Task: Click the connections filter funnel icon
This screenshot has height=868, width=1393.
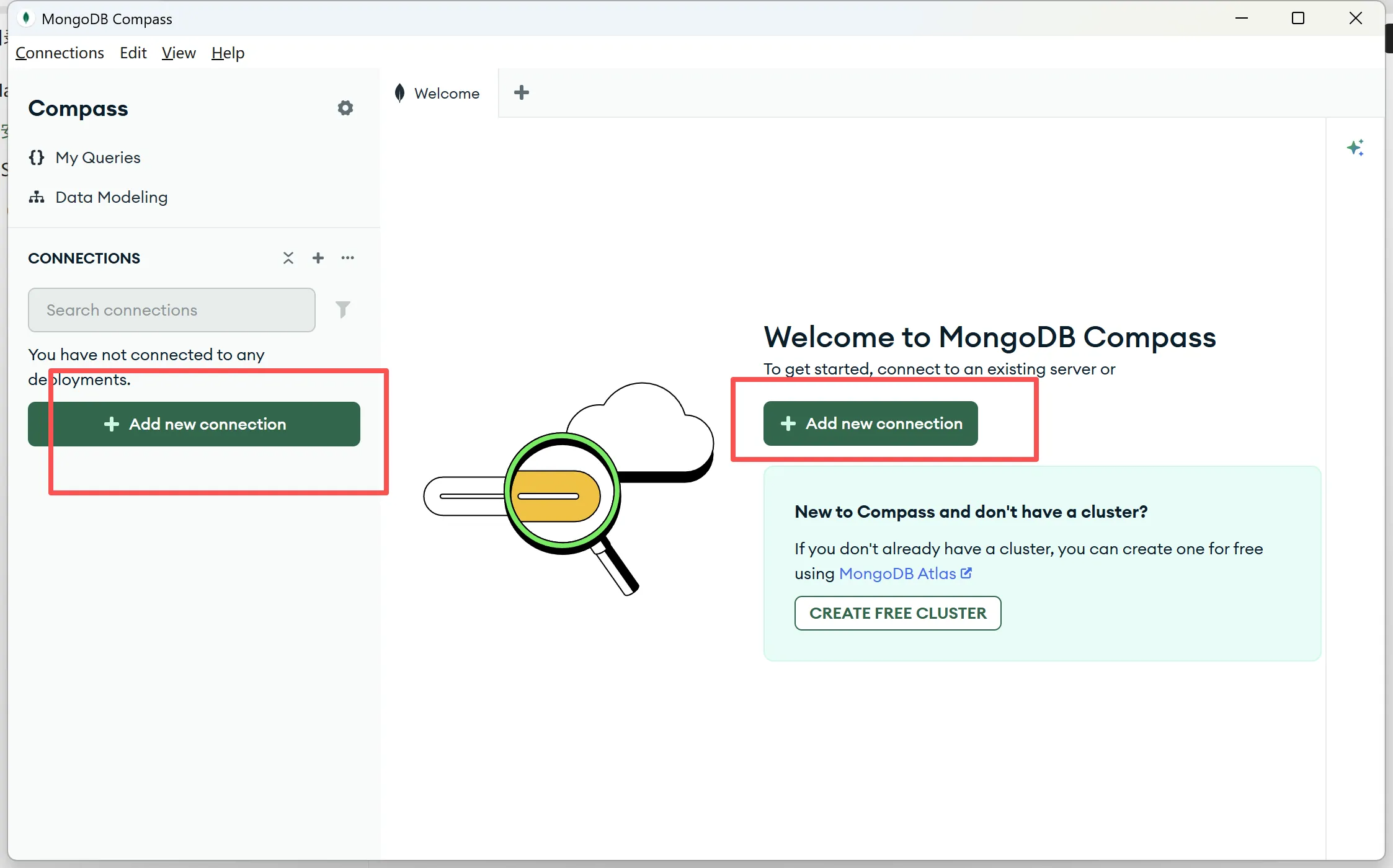Action: point(343,309)
